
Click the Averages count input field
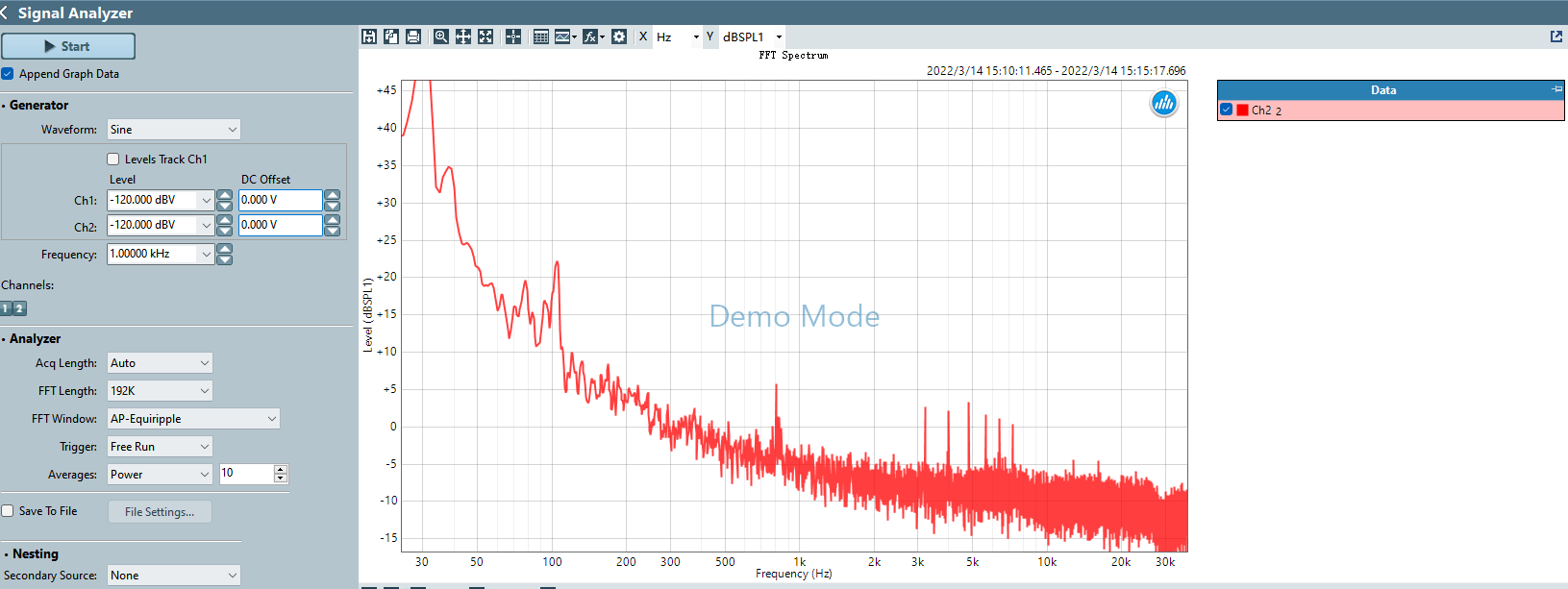pos(247,474)
